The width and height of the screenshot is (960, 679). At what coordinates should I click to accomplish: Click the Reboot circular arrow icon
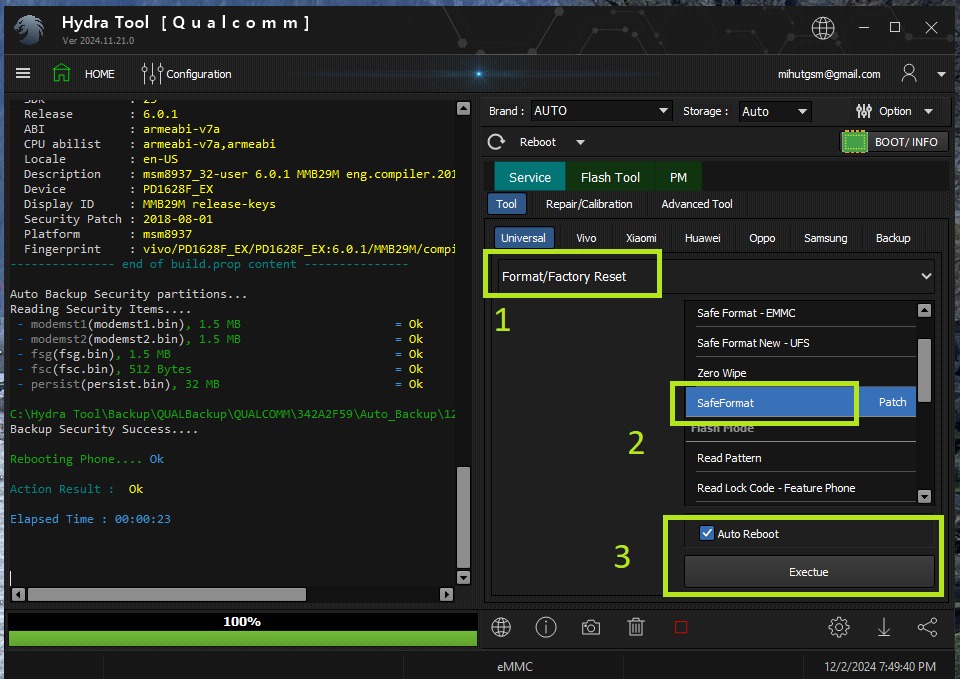[x=497, y=142]
